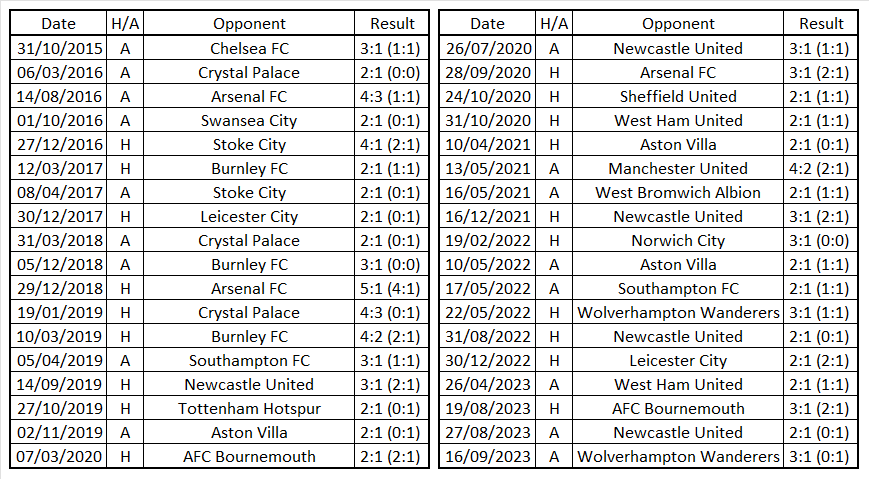Image resolution: width=869 pixels, height=479 pixels.
Task: Click the Tottenham Hotspur opponent cell
Action: point(248,409)
